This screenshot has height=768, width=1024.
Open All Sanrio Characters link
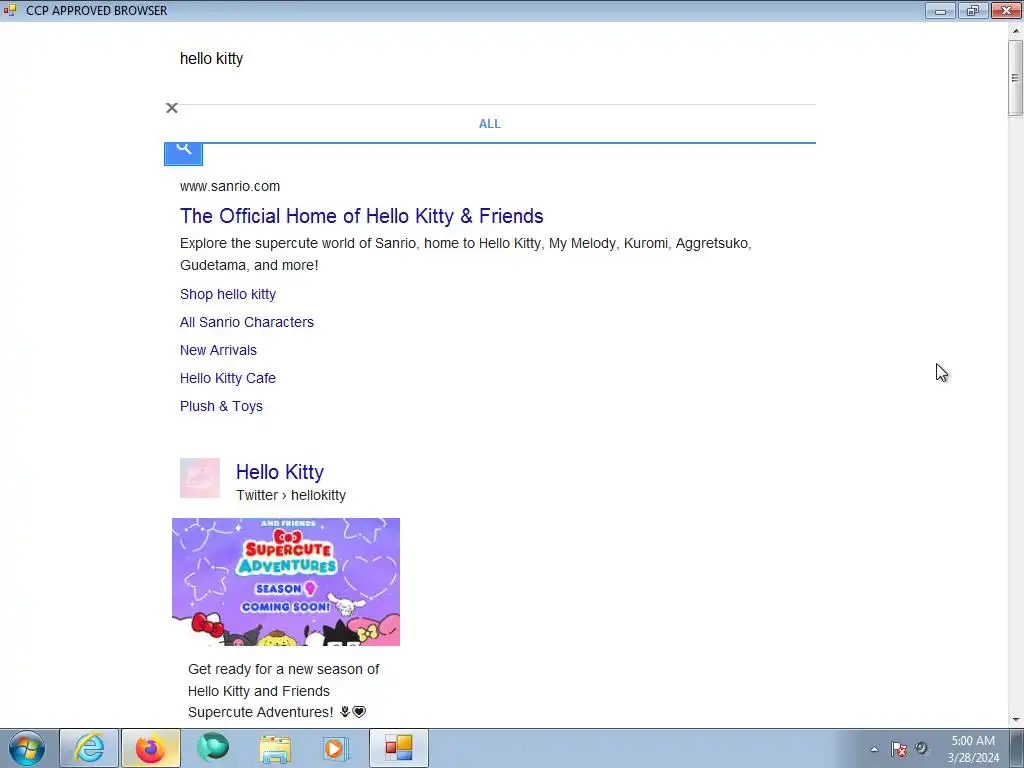[247, 322]
